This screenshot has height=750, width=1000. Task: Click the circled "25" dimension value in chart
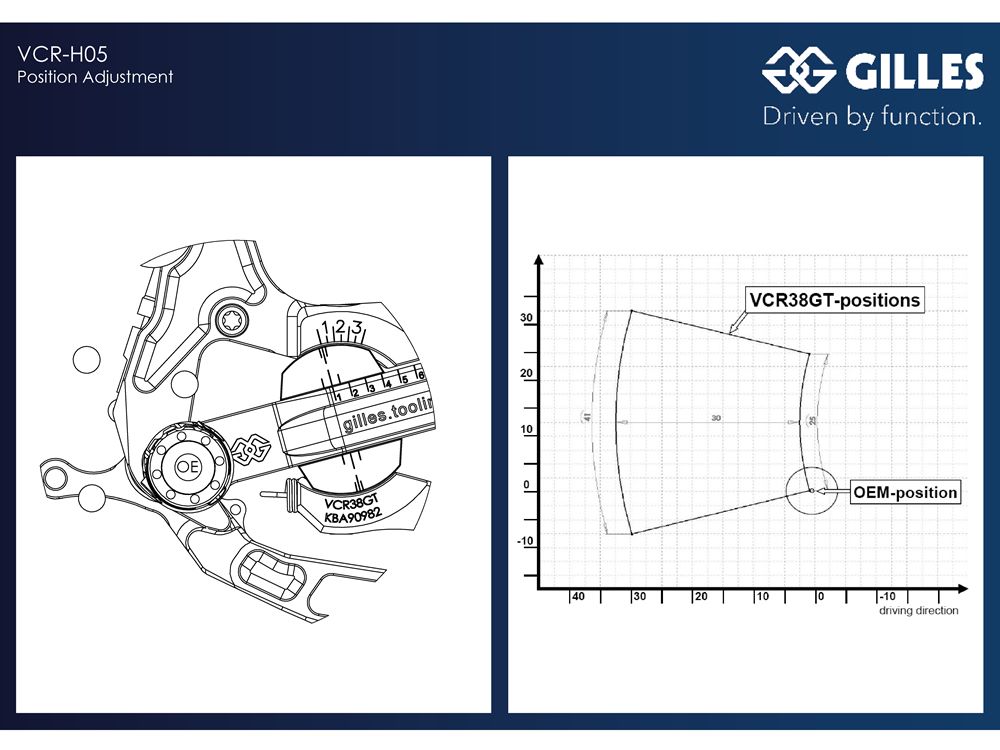point(812,420)
